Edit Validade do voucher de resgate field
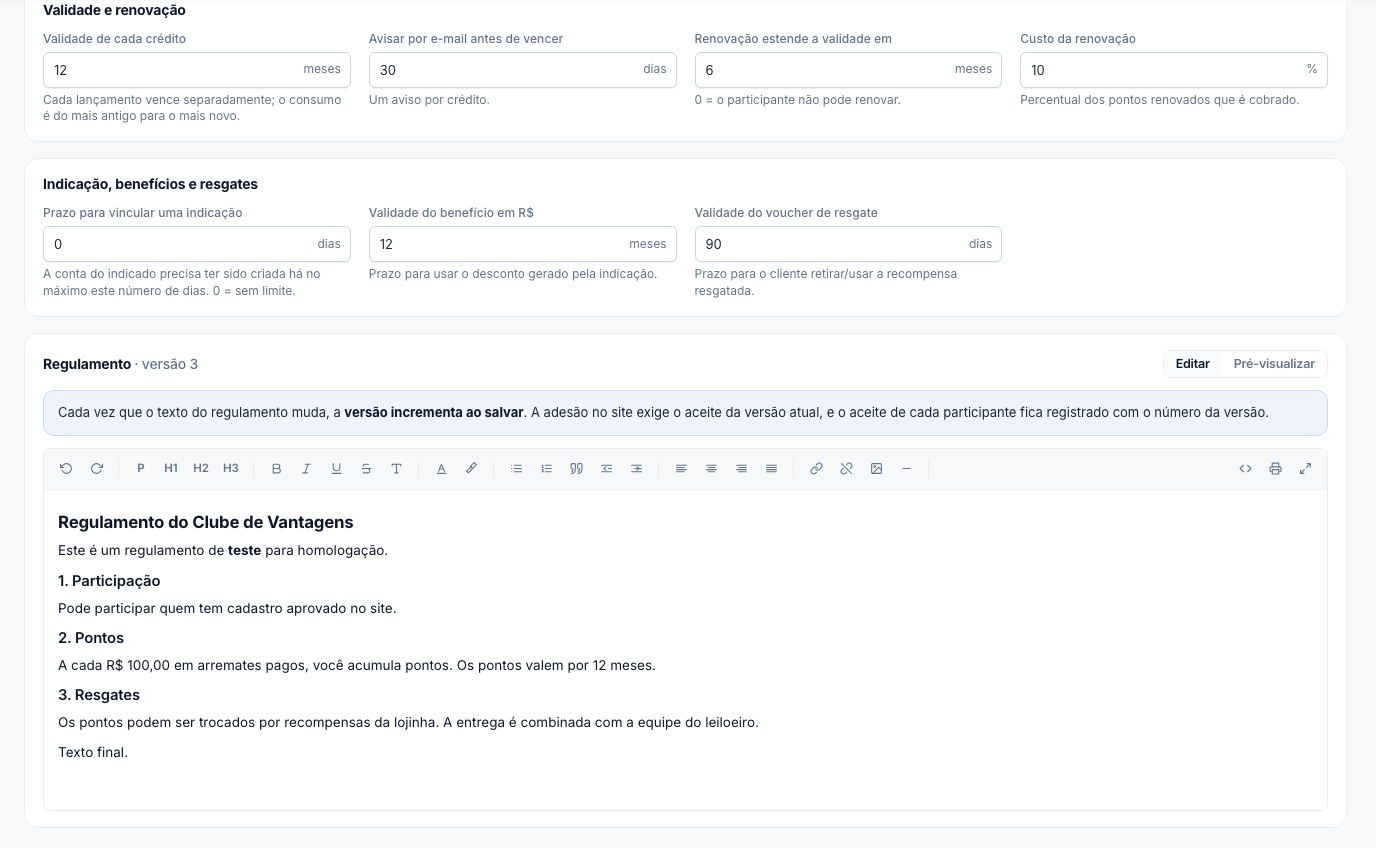This screenshot has width=1376, height=848. click(x=848, y=244)
